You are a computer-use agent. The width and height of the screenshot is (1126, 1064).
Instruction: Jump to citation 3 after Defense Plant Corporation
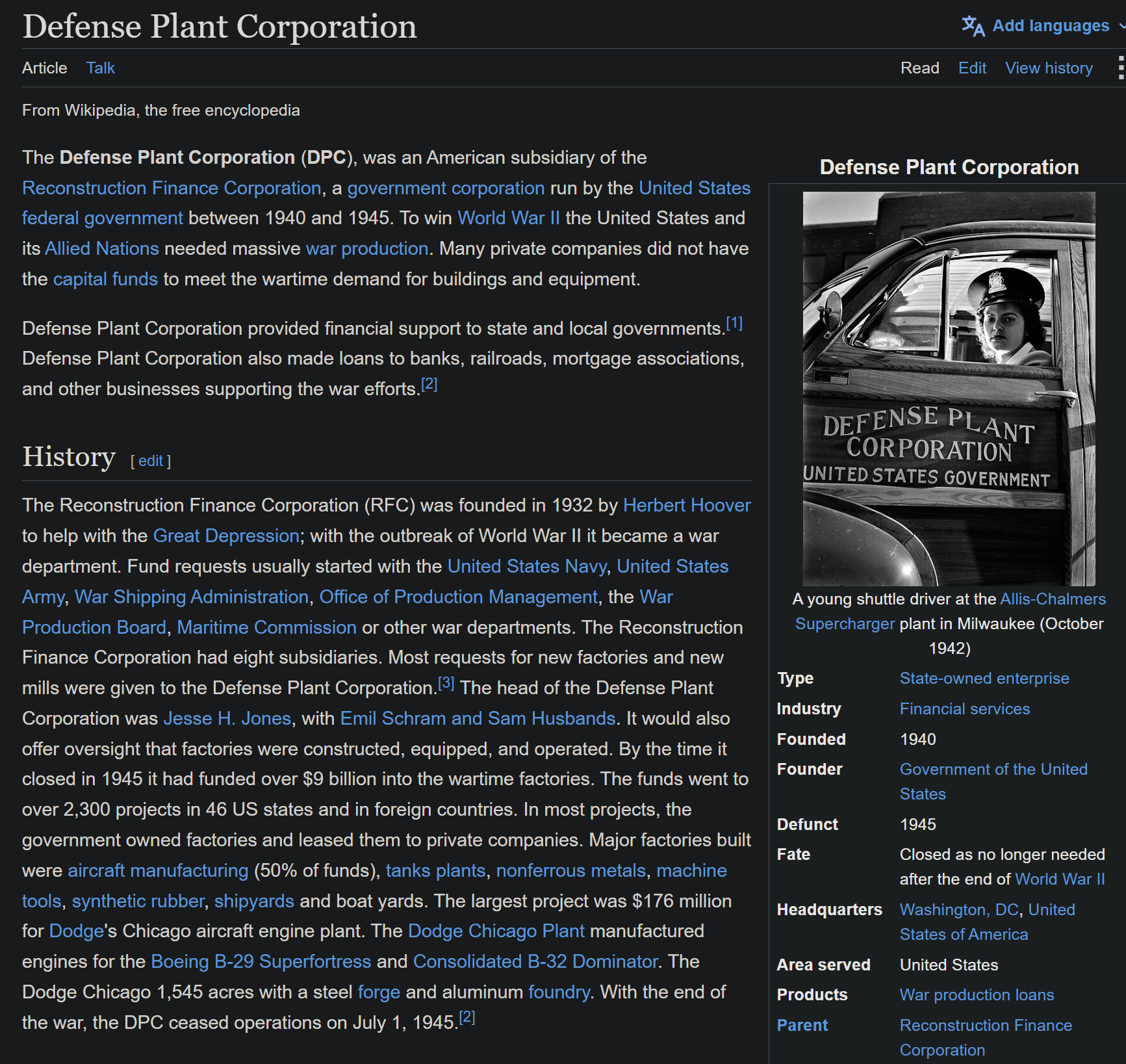(446, 683)
